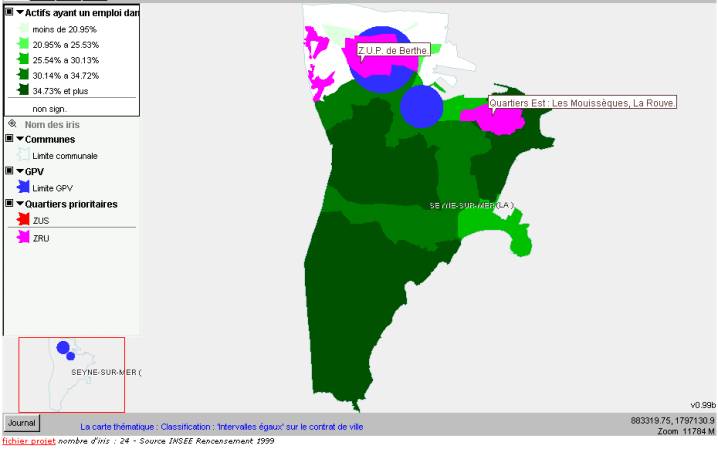Select the '30.14% a 34.72%' color swatch
Image resolution: width=718 pixels, height=449 pixels.
click(x=23, y=75)
